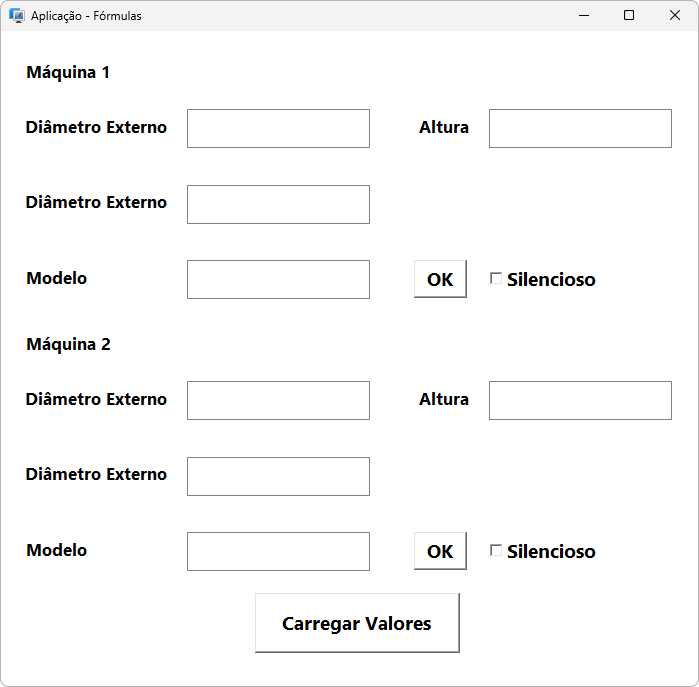Click the Máquina 1 section heading
This screenshot has width=699, height=687.
pyautogui.click(x=68, y=73)
